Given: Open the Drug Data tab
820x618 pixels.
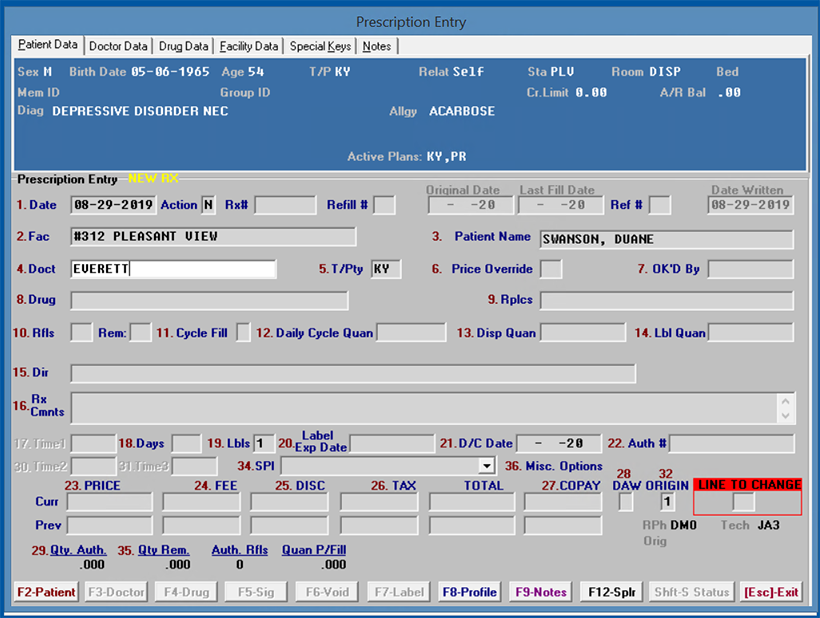Looking at the screenshot, I should click(x=183, y=46).
